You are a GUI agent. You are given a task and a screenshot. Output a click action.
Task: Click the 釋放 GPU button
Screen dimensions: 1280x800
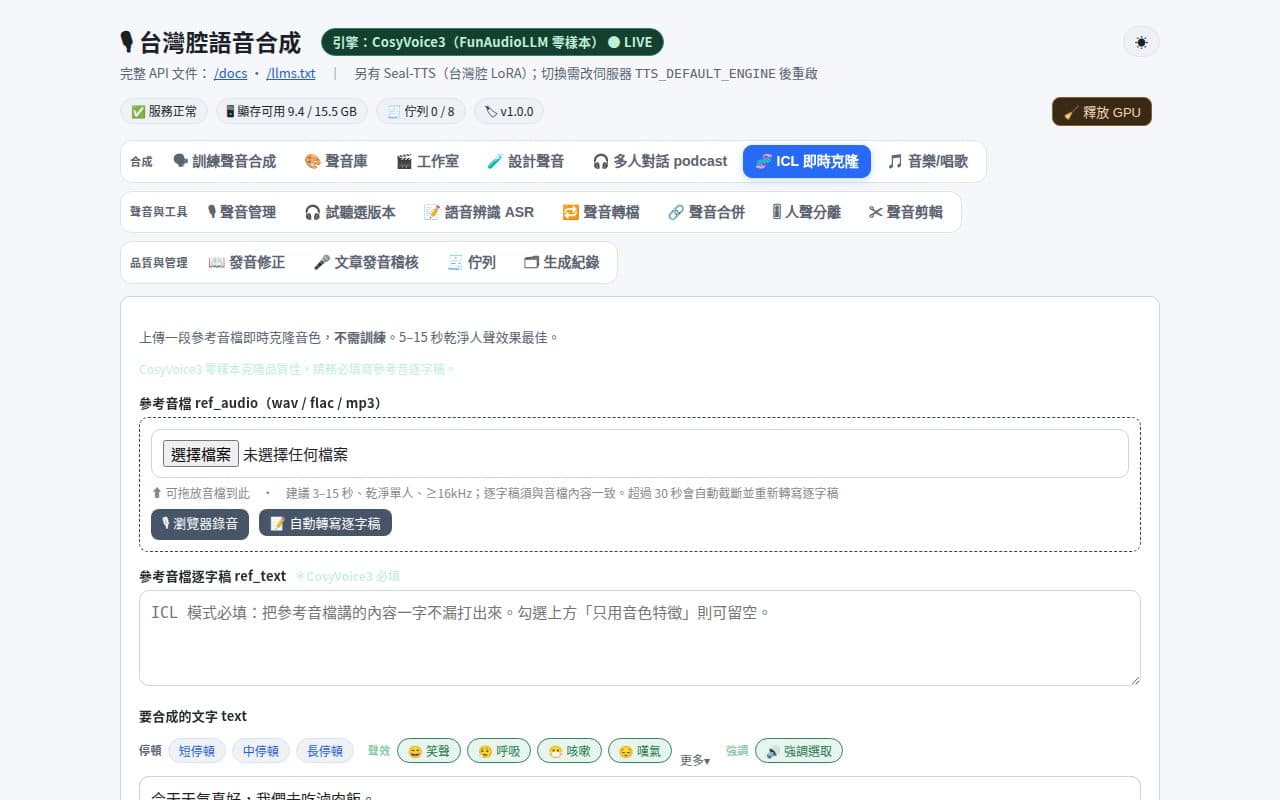(1102, 112)
